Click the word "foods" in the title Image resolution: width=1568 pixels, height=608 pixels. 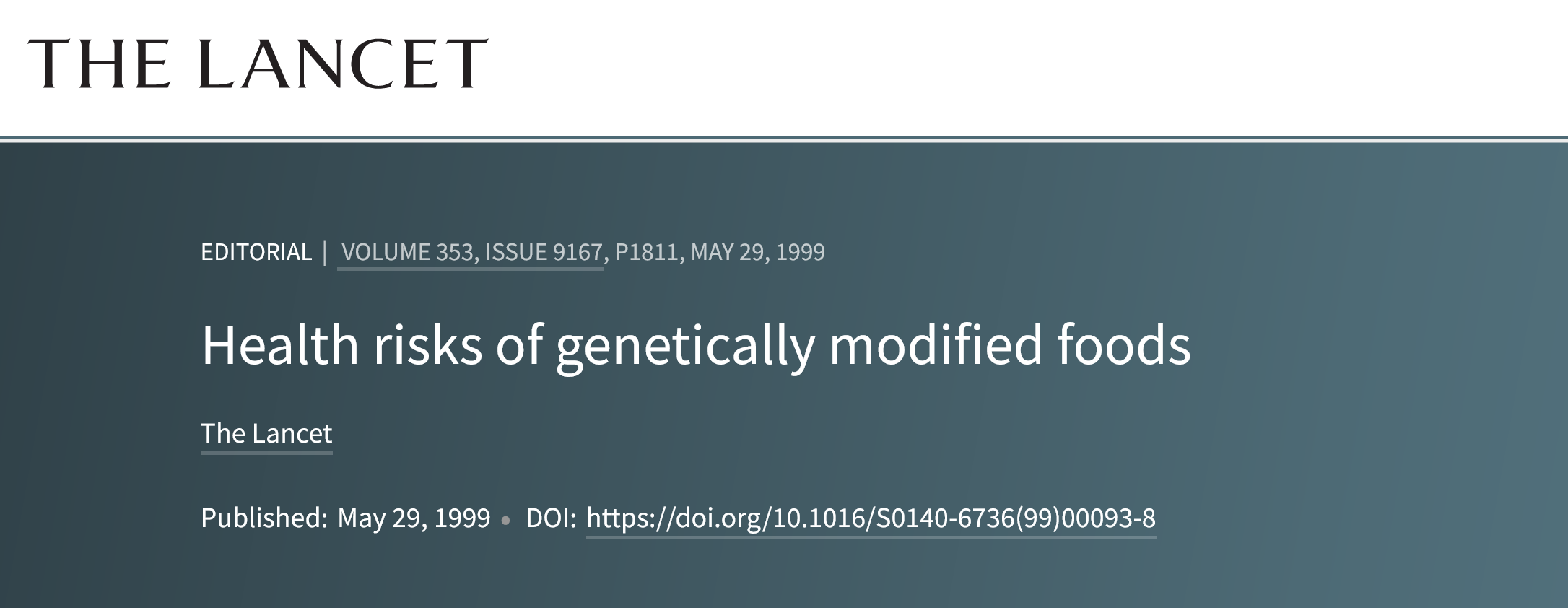[1124, 344]
